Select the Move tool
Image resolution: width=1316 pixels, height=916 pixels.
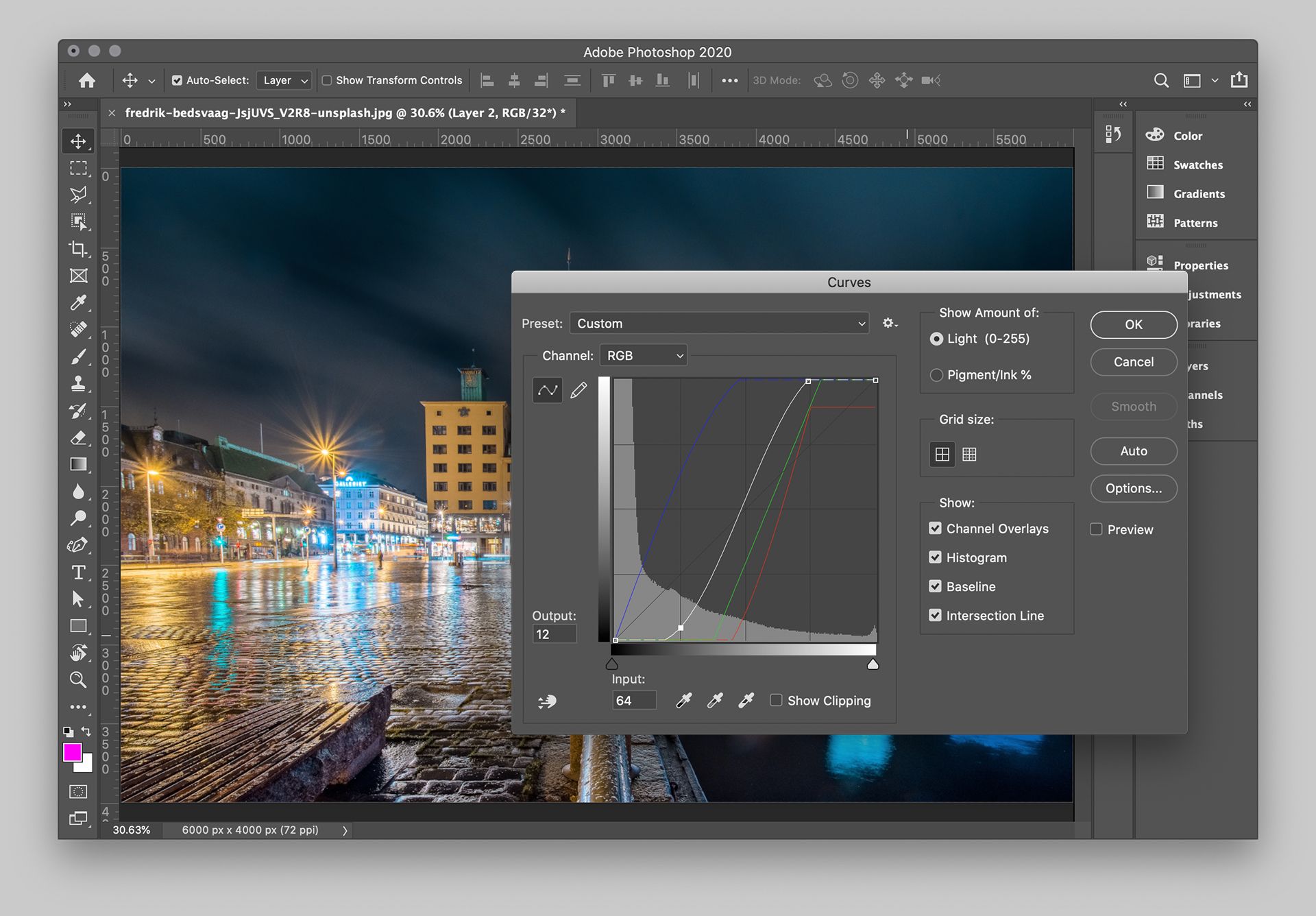click(x=79, y=141)
